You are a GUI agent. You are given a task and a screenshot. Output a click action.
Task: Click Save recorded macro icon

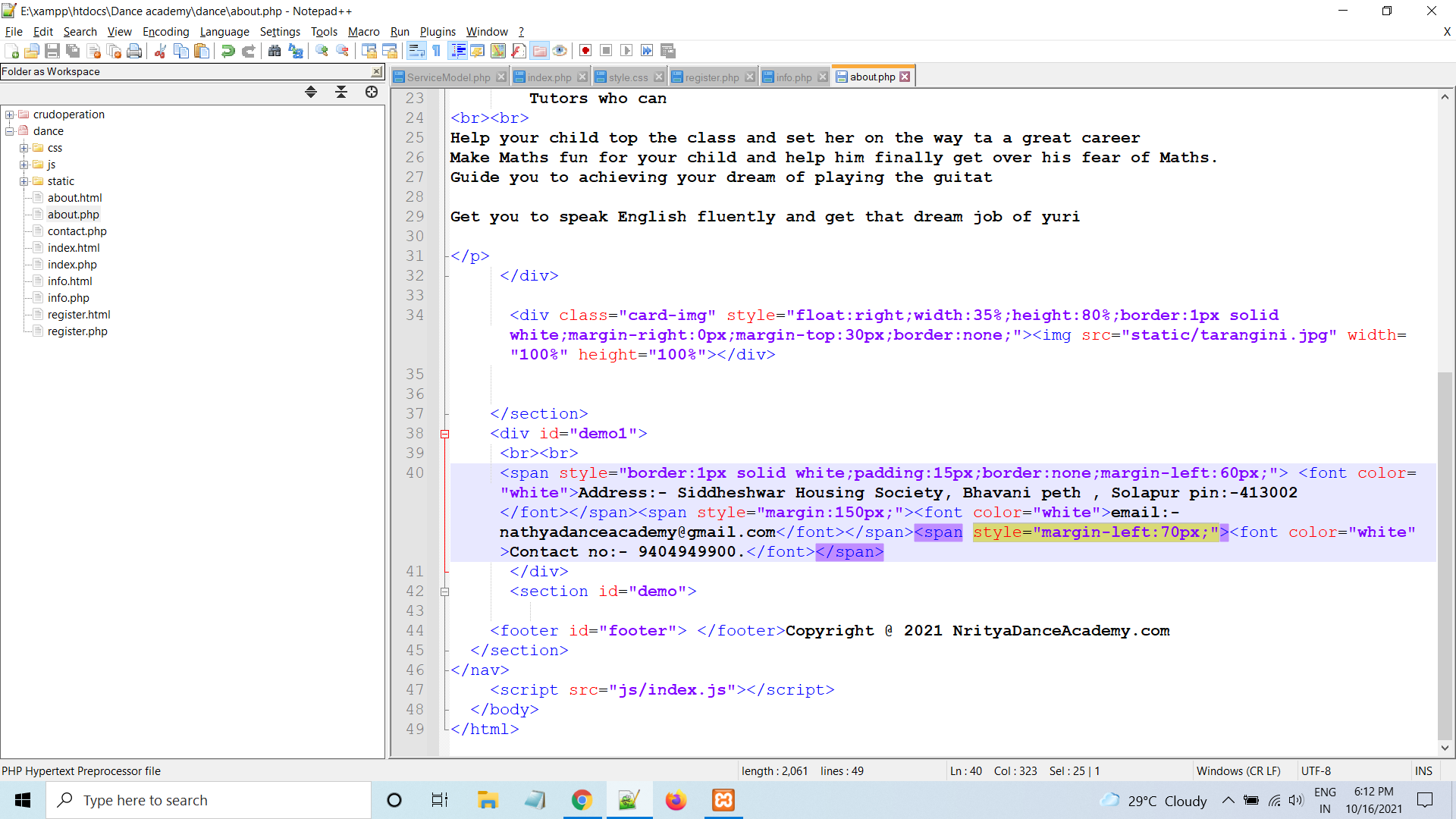668,51
